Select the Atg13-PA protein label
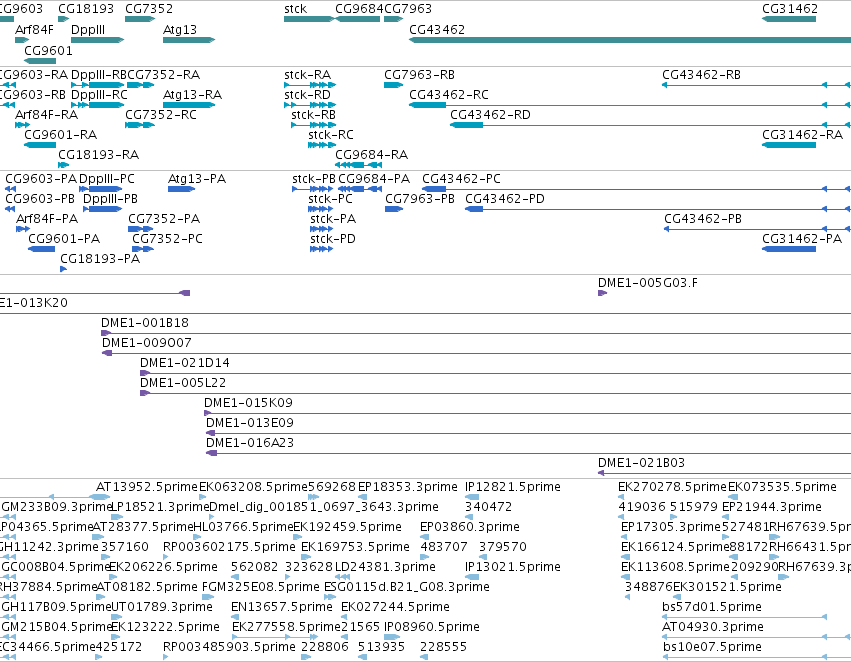This screenshot has width=851, height=662. click(x=196, y=179)
